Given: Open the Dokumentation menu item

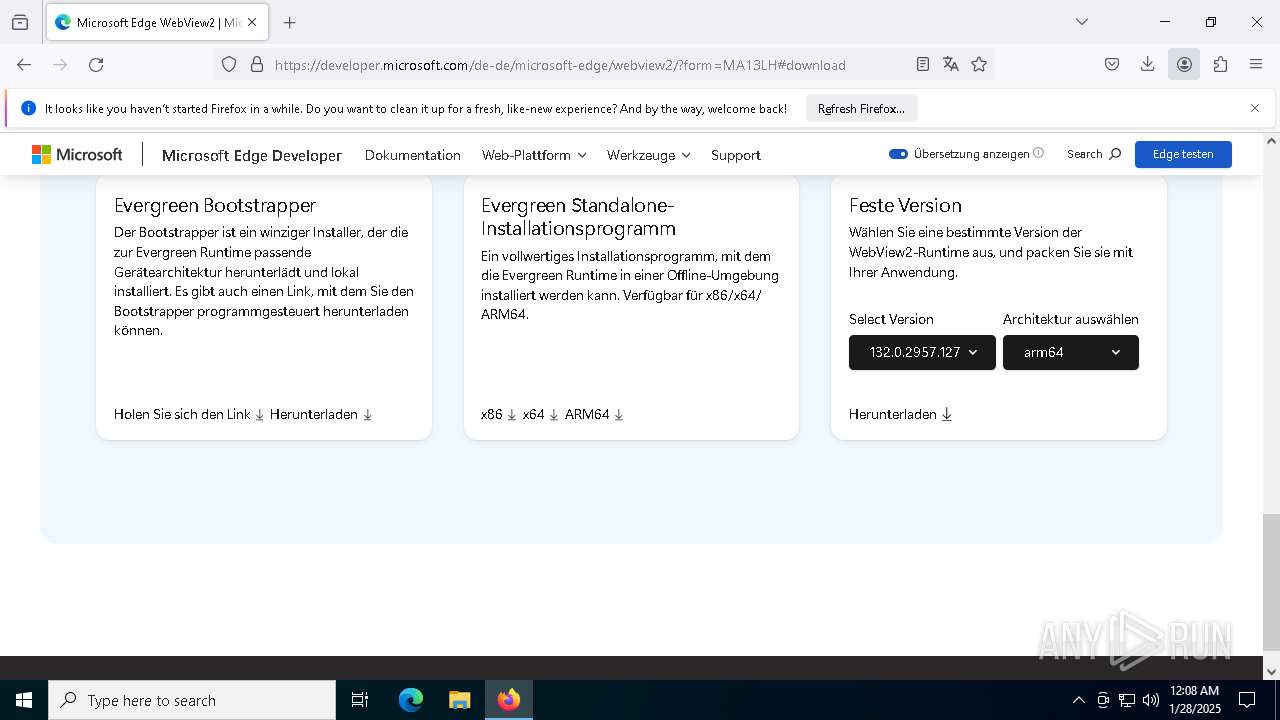Looking at the screenshot, I should pyautogui.click(x=413, y=155).
